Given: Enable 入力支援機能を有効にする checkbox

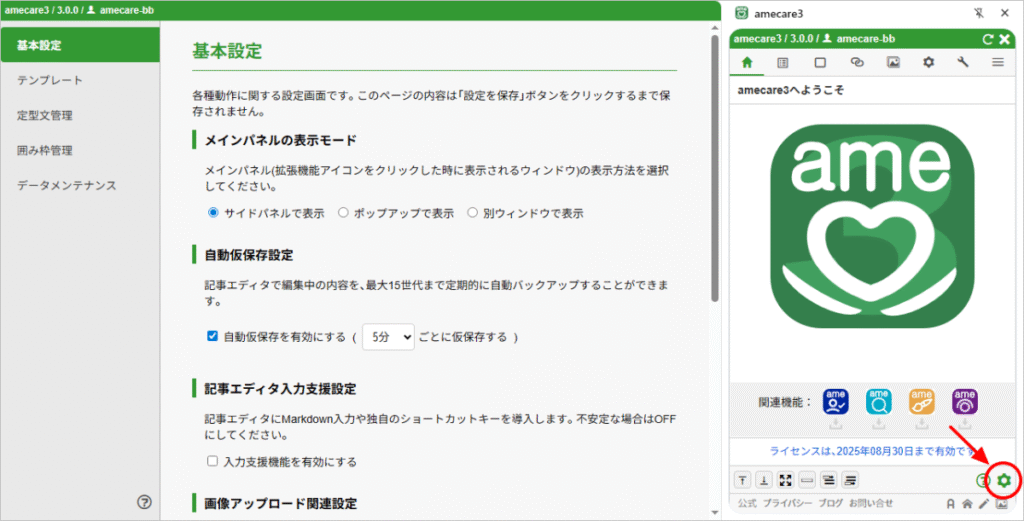Looking at the screenshot, I should (213, 462).
